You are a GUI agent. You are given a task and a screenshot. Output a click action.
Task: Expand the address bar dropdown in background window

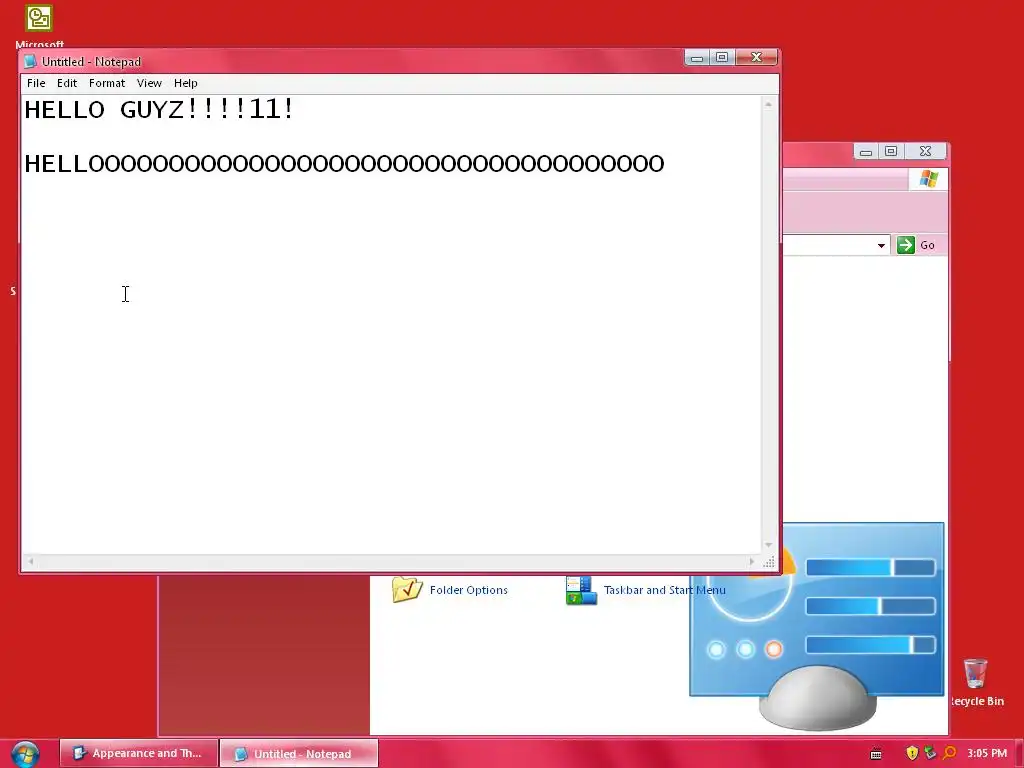pyautogui.click(x=881, y=246)
